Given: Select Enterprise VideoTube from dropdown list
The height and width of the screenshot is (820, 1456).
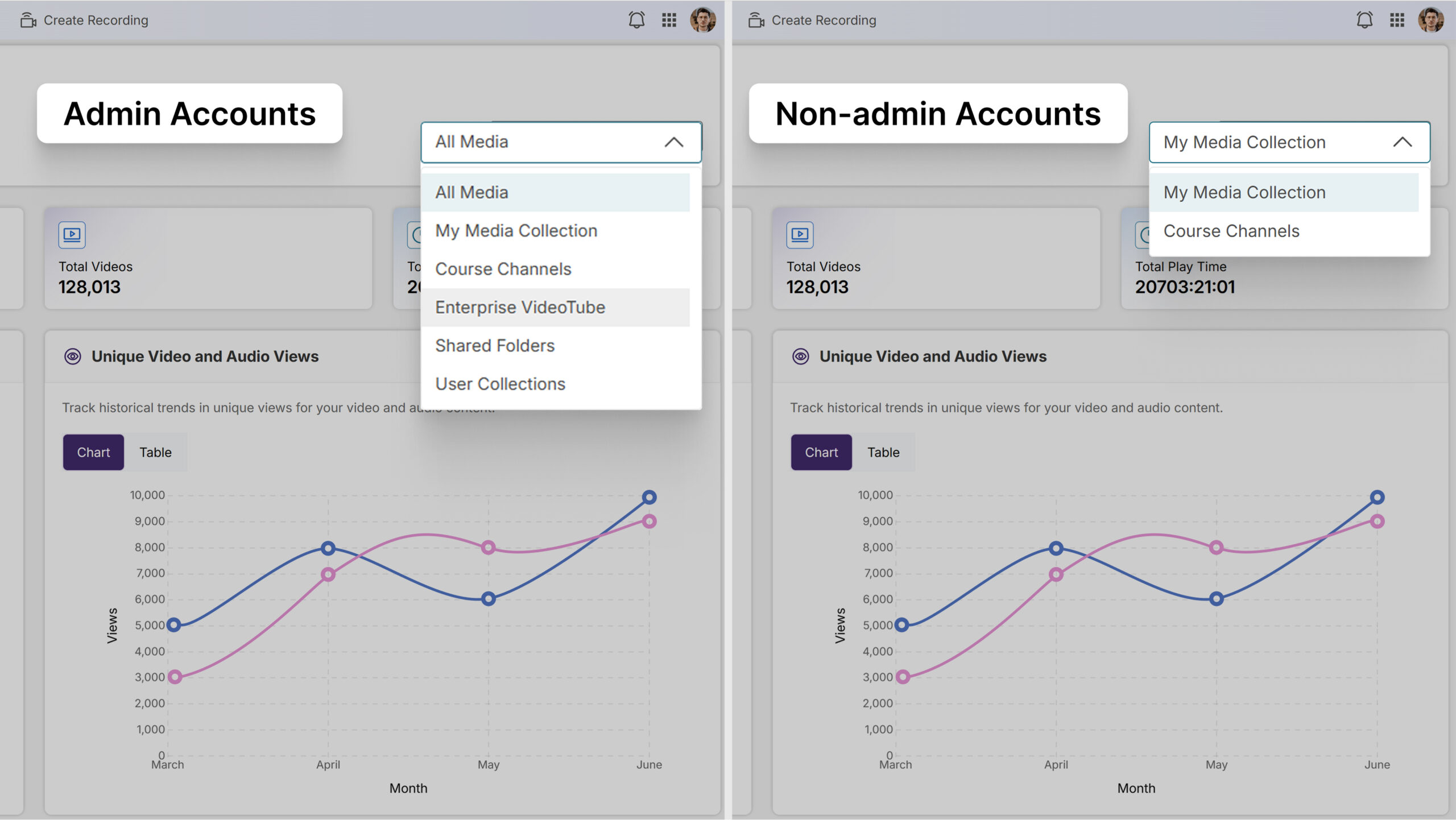Looking at the screenshot, I should [520, 307].
